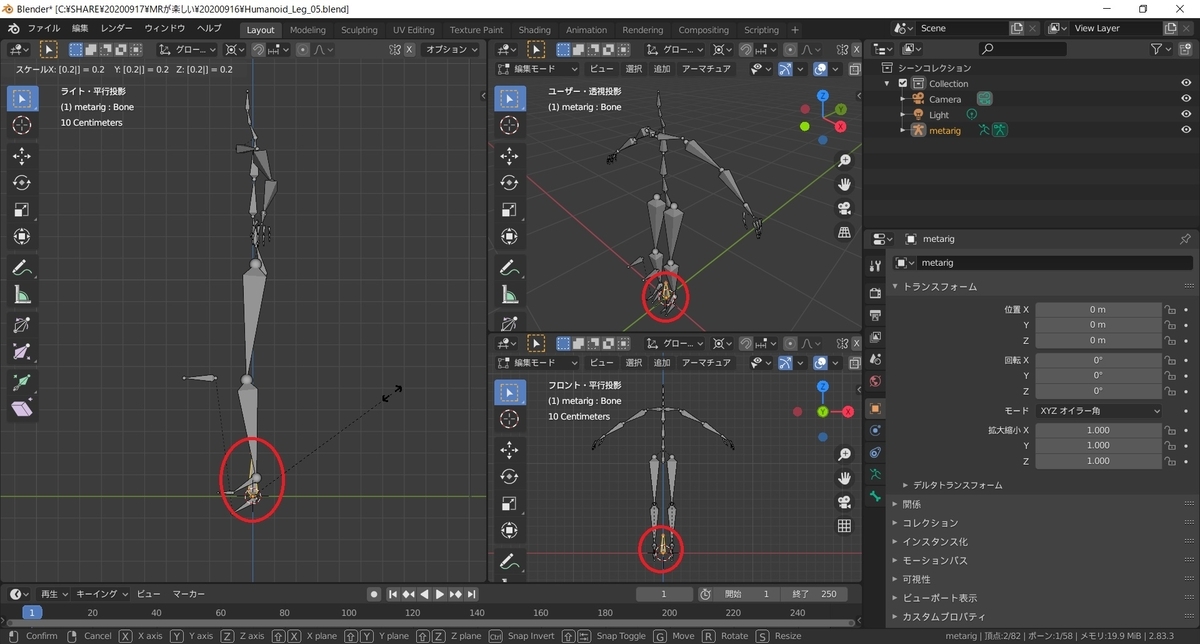Toggle camera view gizmo in perspective view
The image size is (1200, 644).
point(844,208)
